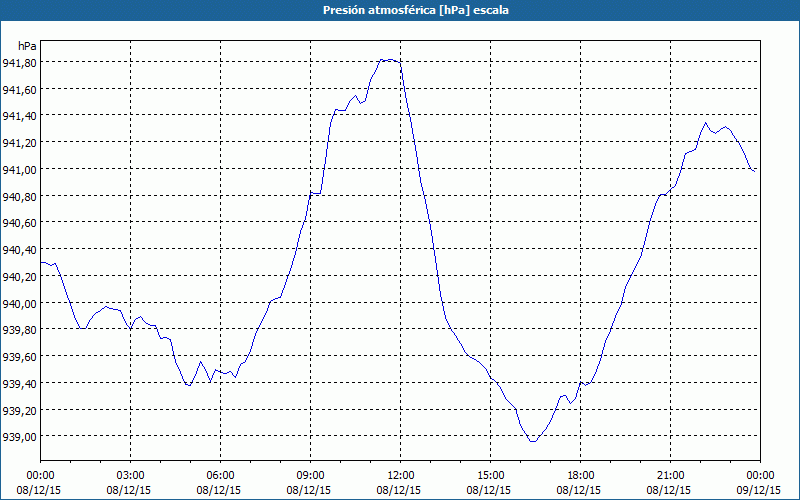Image resolution: width=800 pixels, height=500 pixels.
Task: Click the pressure minimum near 16:30
Action: pos(533,441)
